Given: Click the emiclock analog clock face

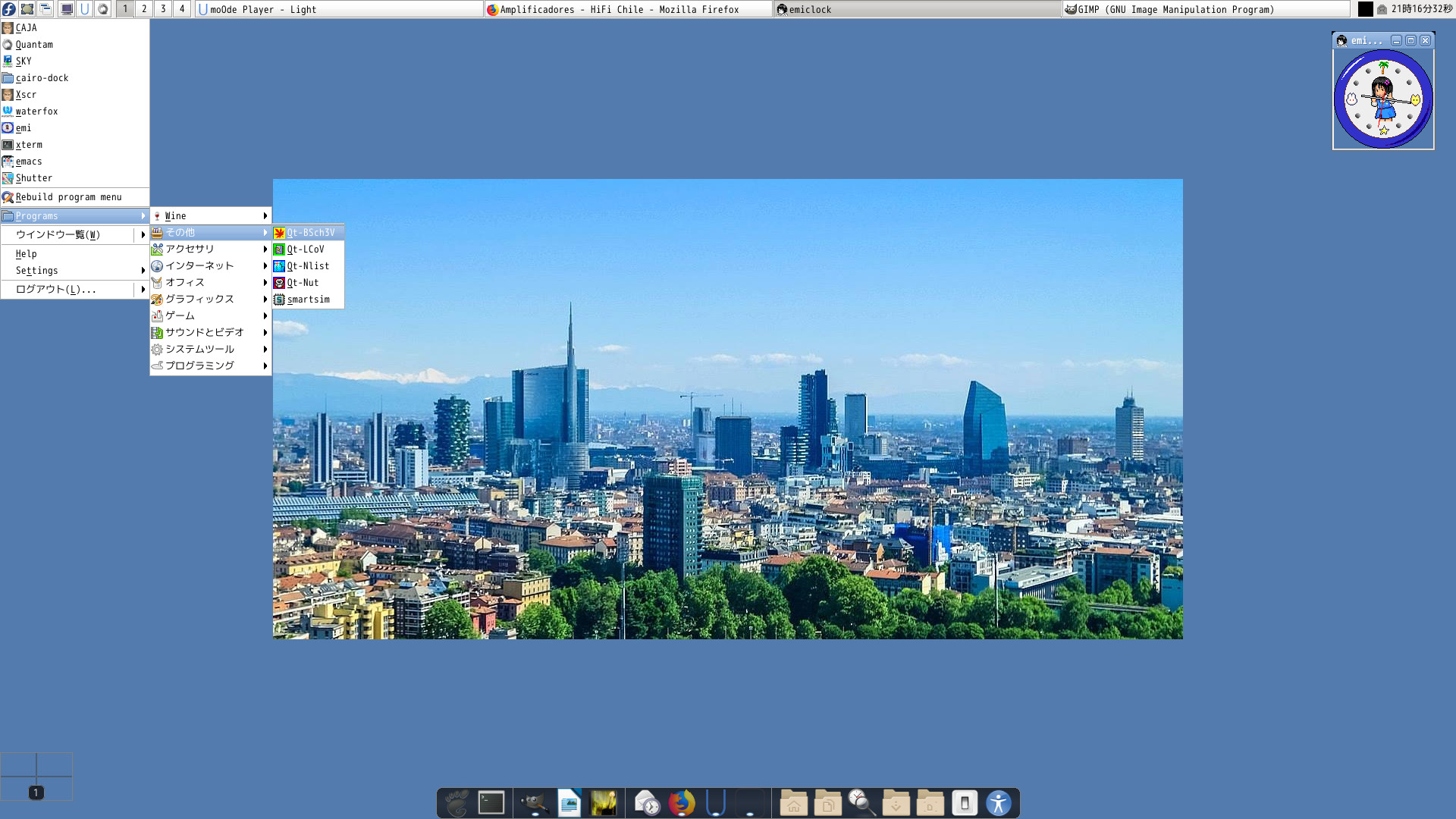Looking at the screenshot, I should pos(1382,99).
